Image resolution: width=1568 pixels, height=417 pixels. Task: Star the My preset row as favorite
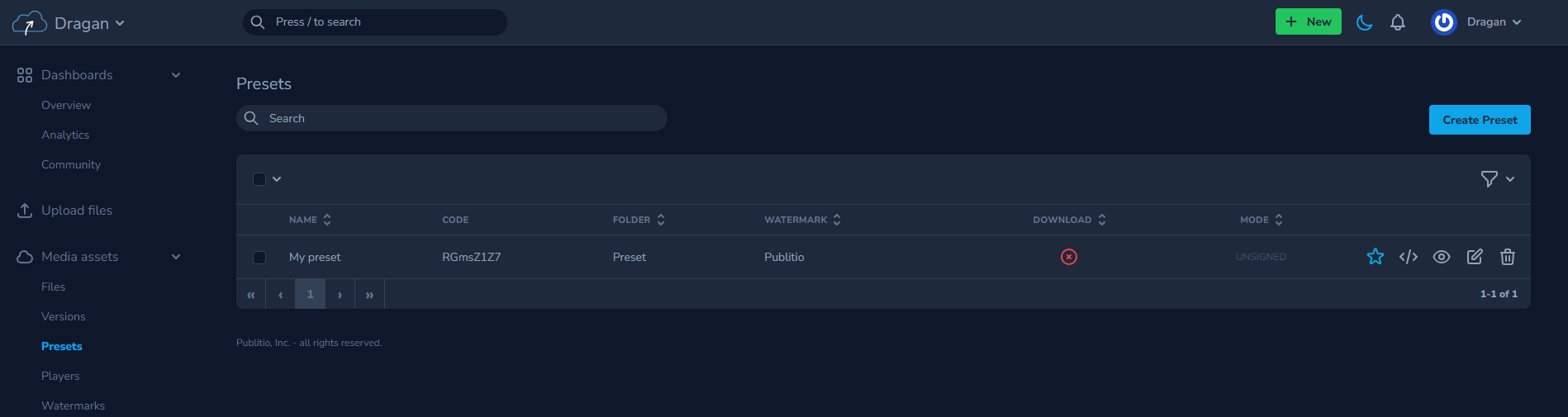click(x=1375, y=257)
